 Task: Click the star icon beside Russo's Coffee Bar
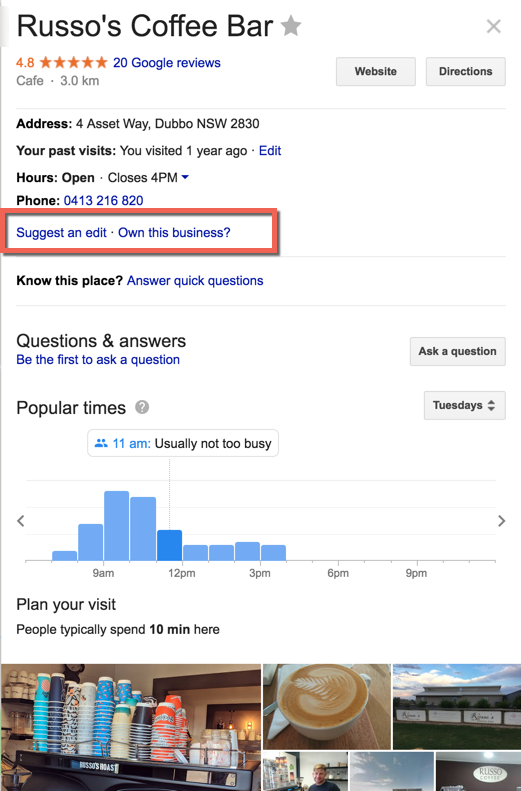point(291,26)
